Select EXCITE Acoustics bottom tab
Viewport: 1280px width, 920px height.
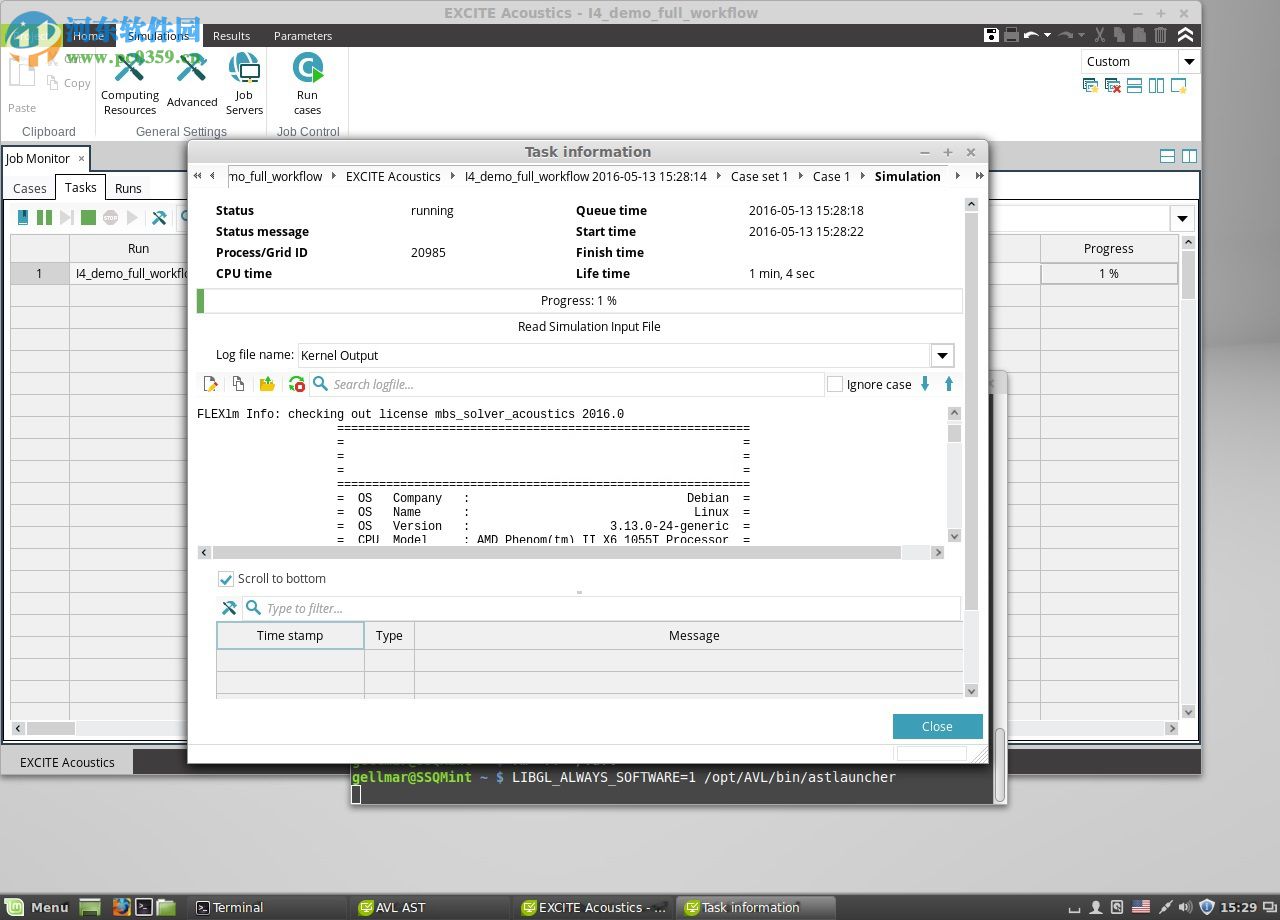click(67, 762)
